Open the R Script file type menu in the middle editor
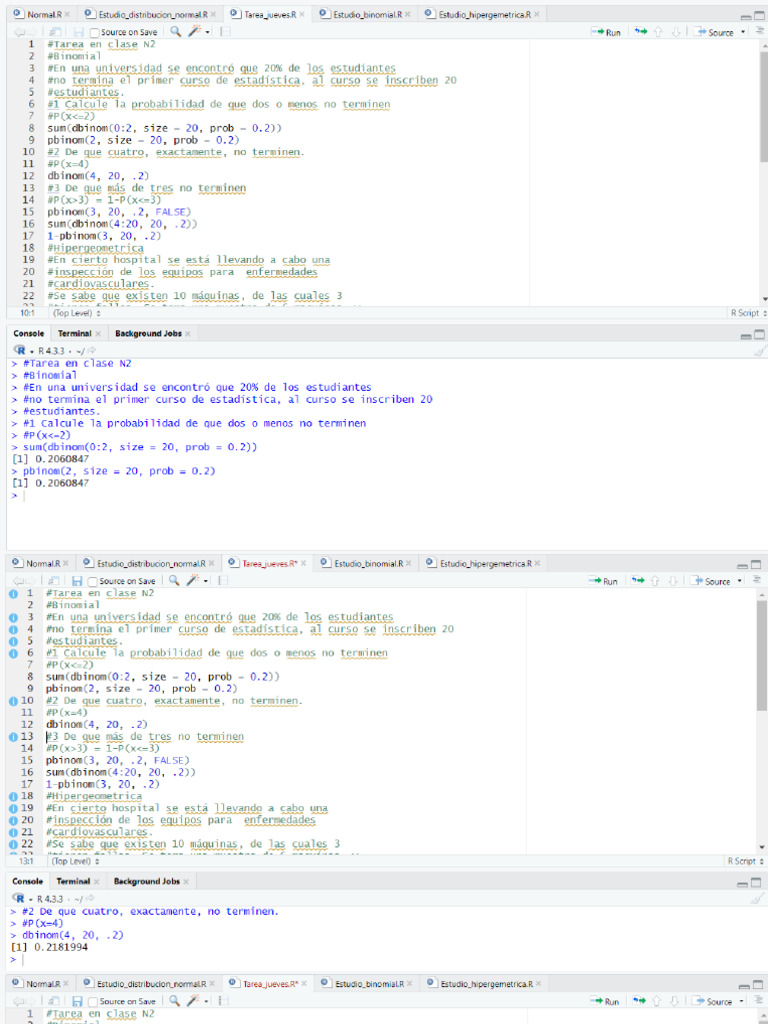 pyautogui.click(x=744, y=861)
